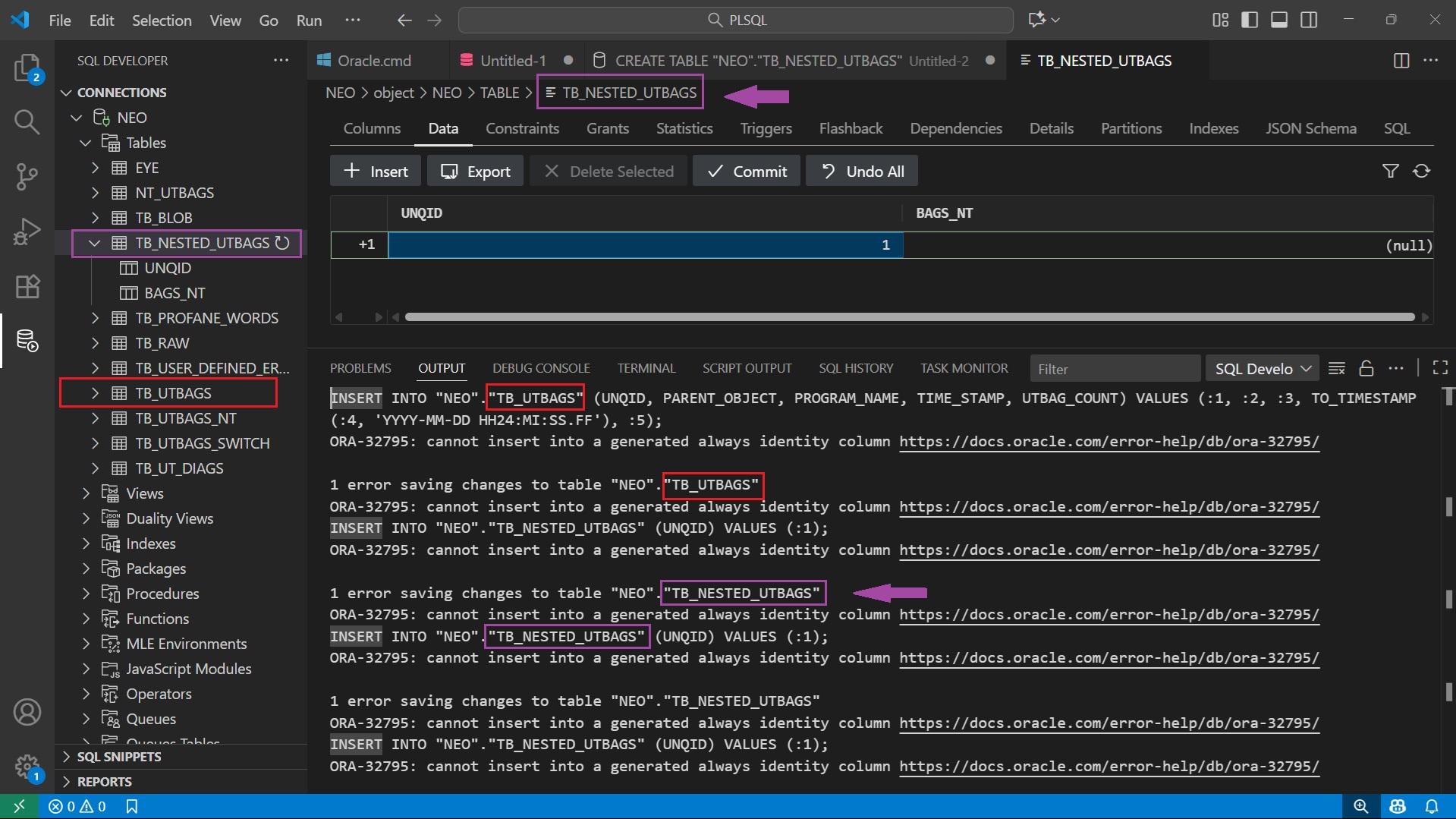Click the Commit button

pyautogui.click(x=747, y=172)
